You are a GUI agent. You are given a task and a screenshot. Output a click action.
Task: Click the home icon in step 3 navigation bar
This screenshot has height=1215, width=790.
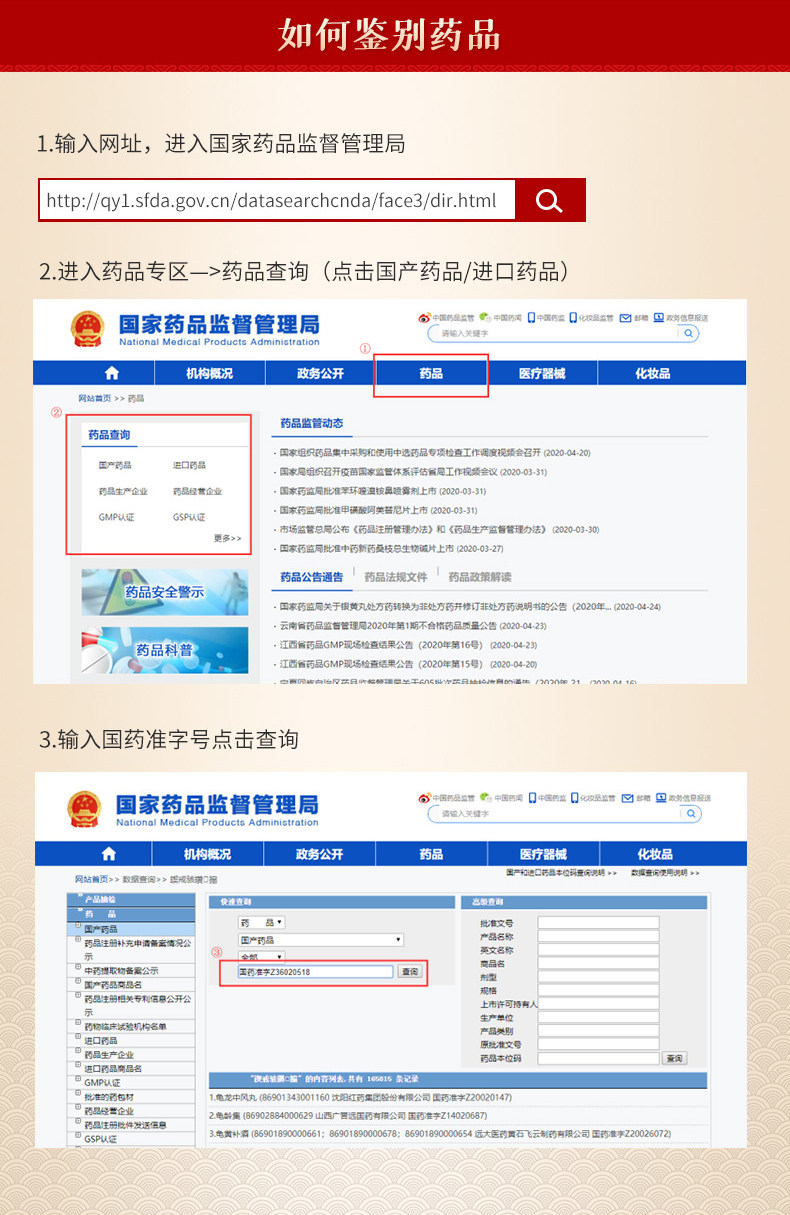pyautogui.click(x=109, y=855)
